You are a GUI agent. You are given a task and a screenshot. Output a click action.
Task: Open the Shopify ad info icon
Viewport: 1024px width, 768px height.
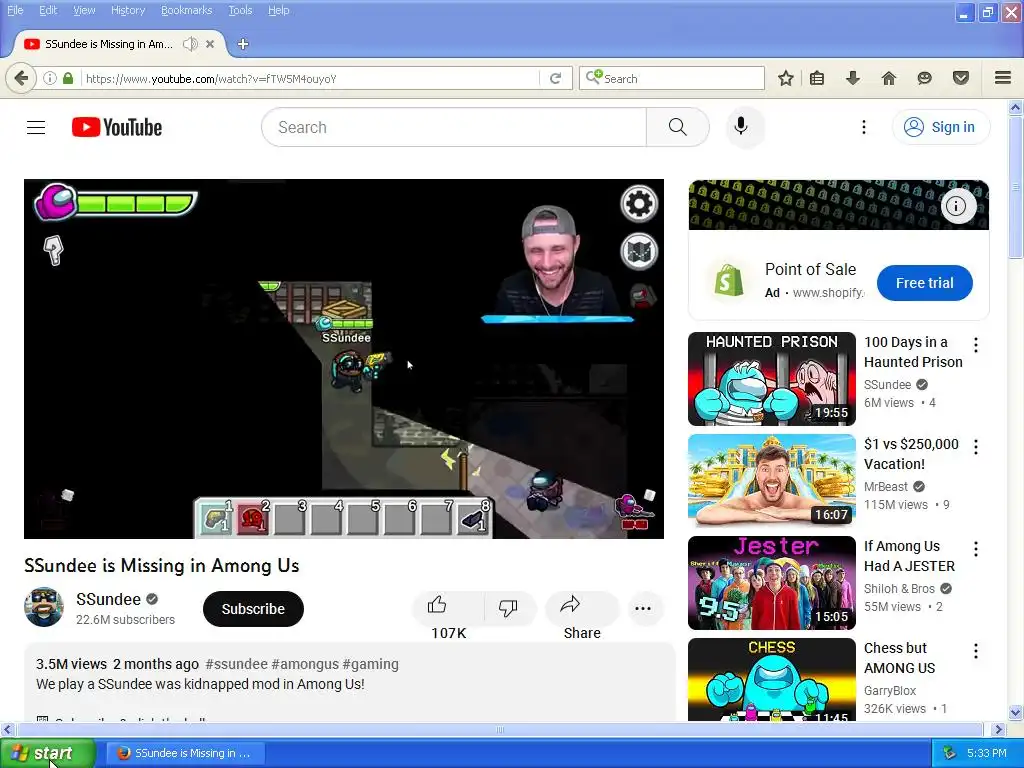coord(957,206)
